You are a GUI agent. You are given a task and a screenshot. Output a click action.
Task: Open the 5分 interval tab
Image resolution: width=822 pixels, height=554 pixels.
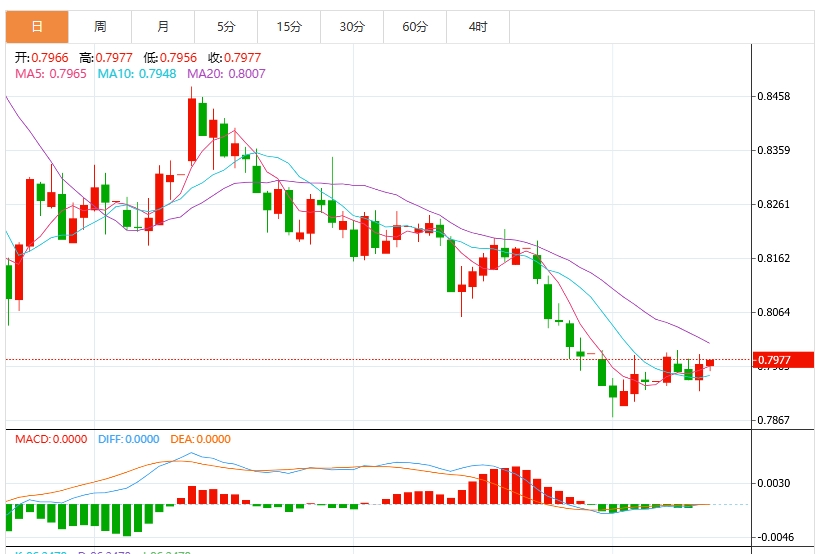pyautogui.click(x=226, y=27)
